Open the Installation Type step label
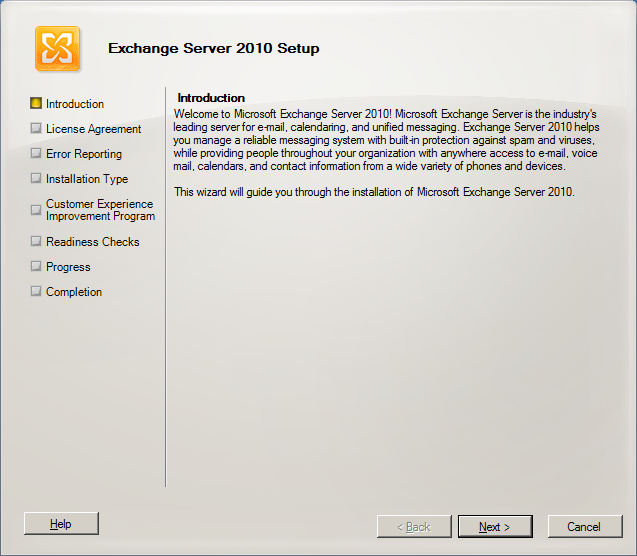 [x=87, y=179]
